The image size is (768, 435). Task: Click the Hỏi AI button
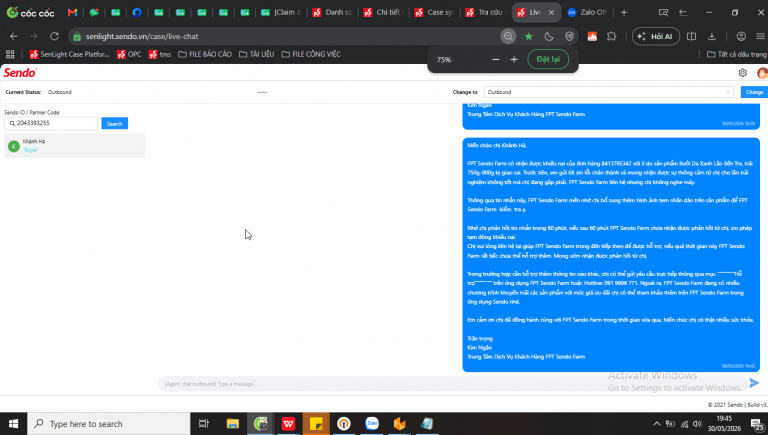click(x=655, y=36)
